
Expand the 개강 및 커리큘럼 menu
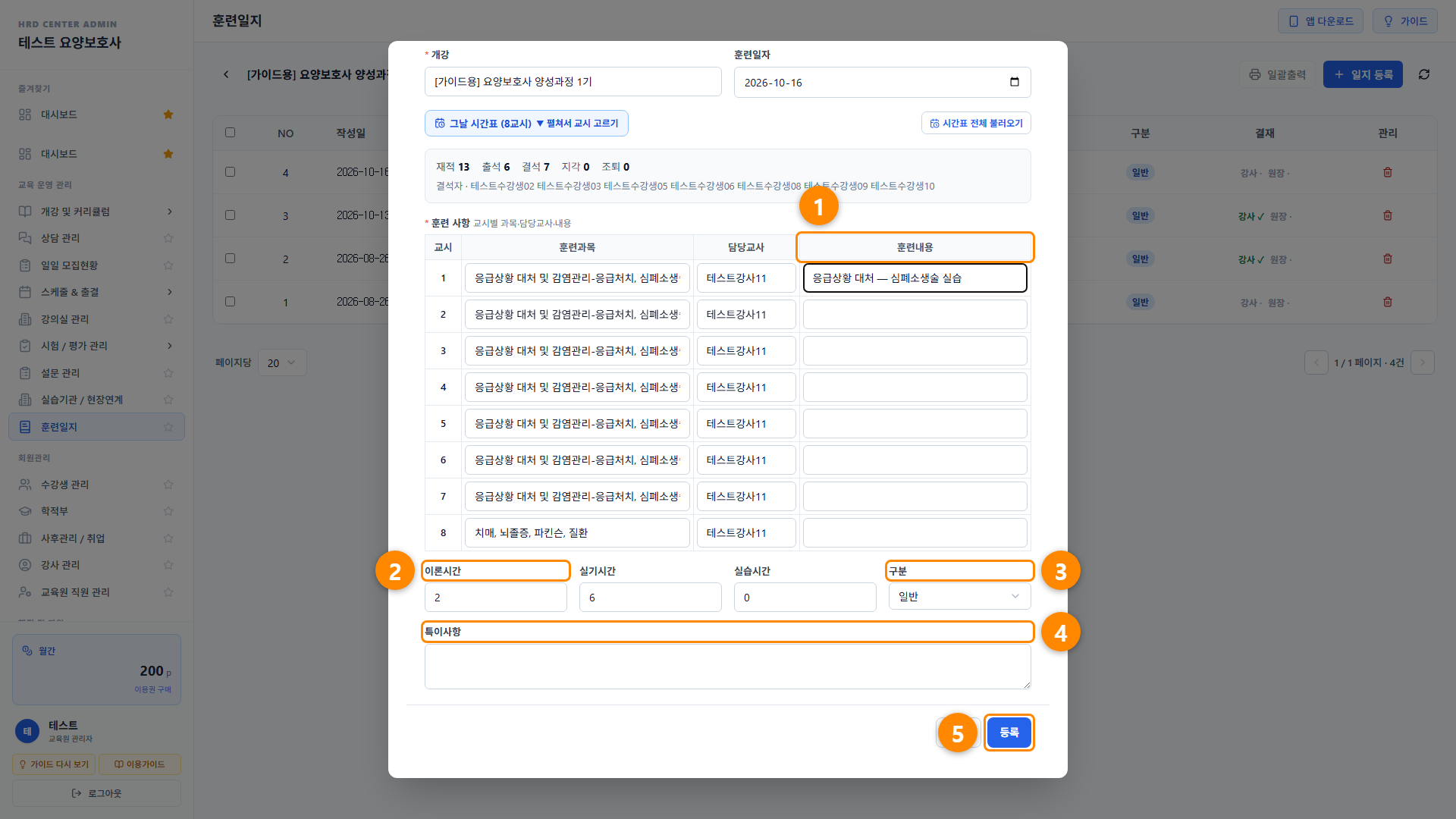click(96, 212)
